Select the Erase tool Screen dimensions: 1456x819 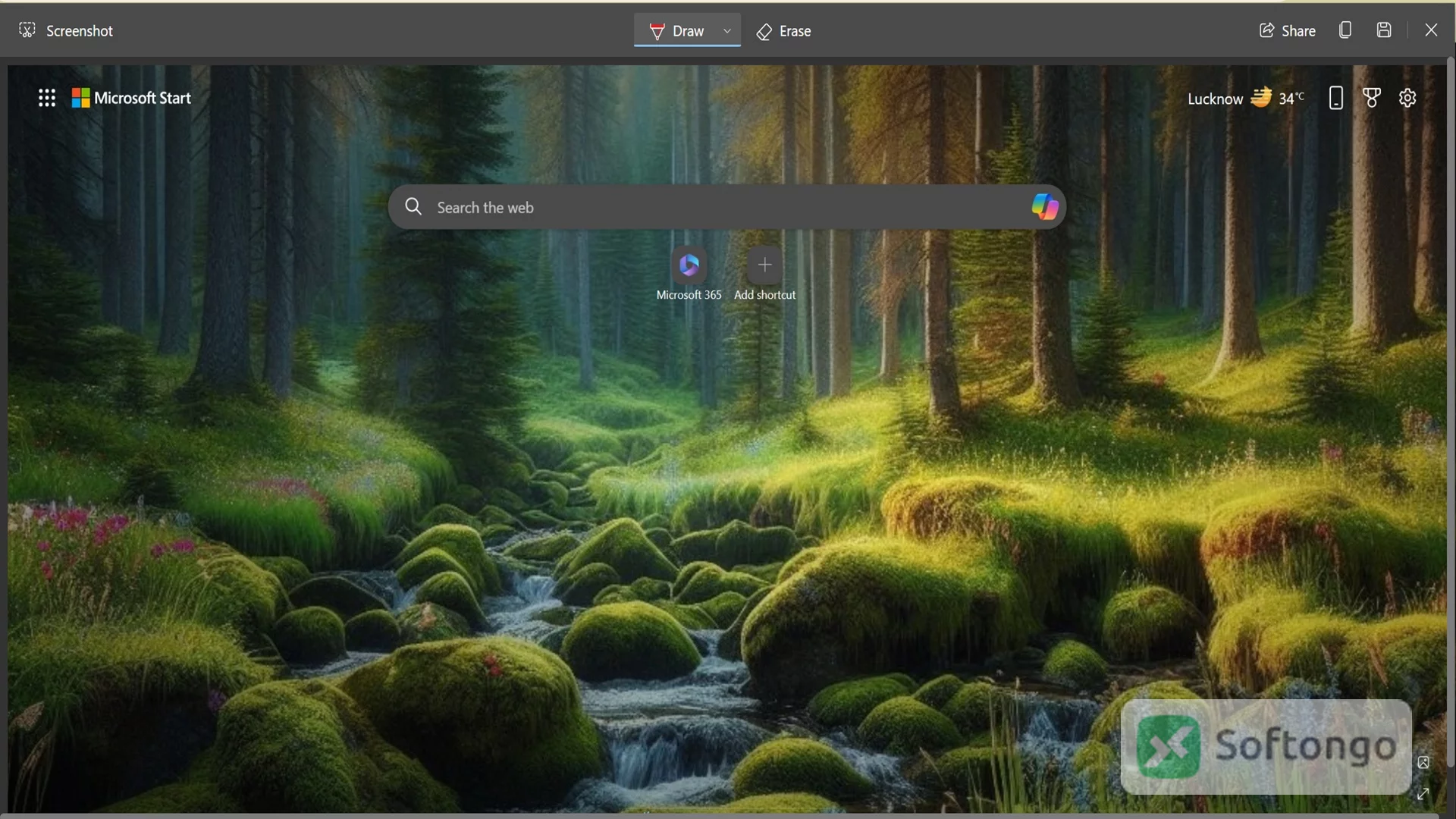click(x=784, y=31)
